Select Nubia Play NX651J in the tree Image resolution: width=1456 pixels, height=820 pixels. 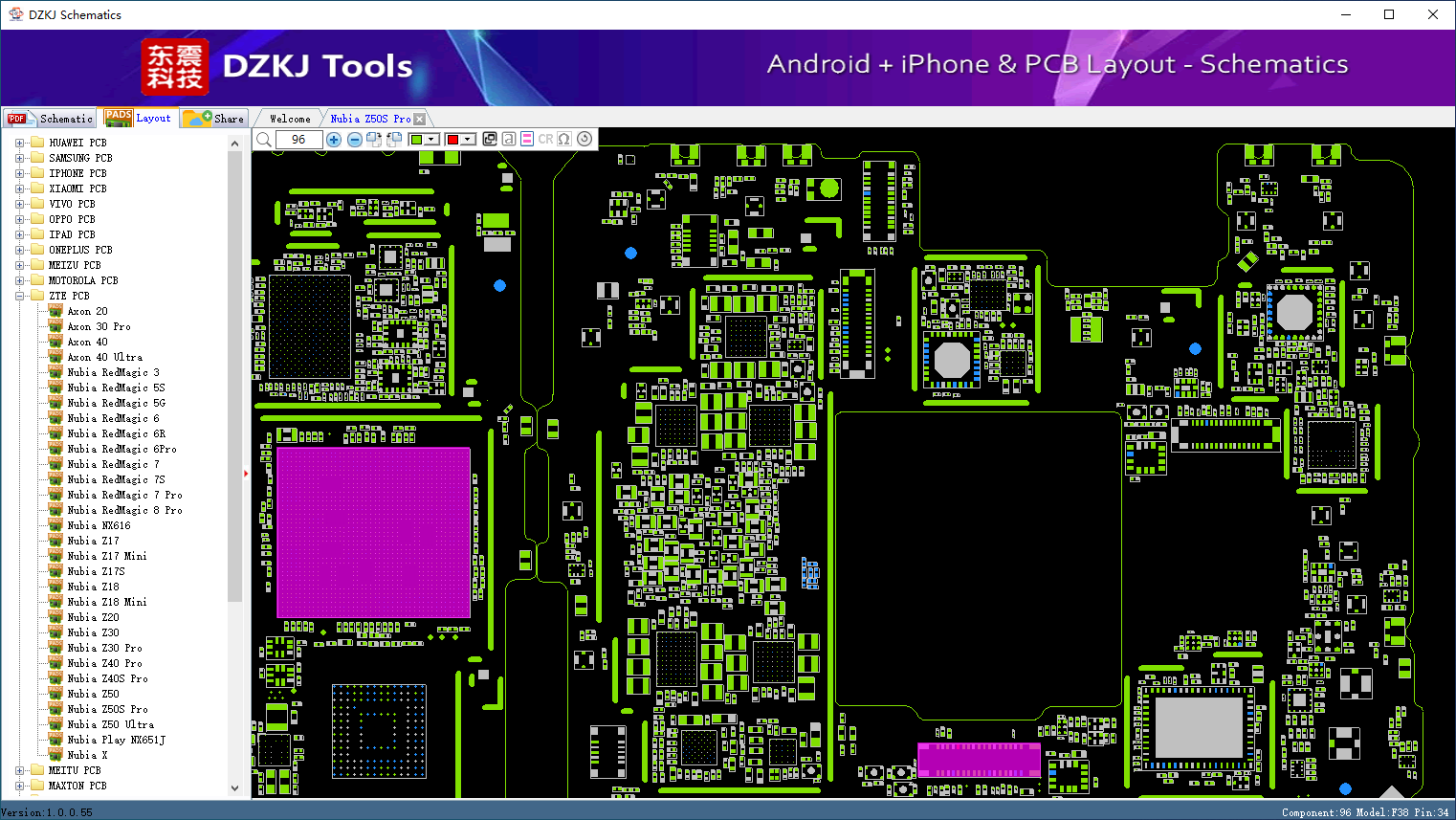(116, 740)
